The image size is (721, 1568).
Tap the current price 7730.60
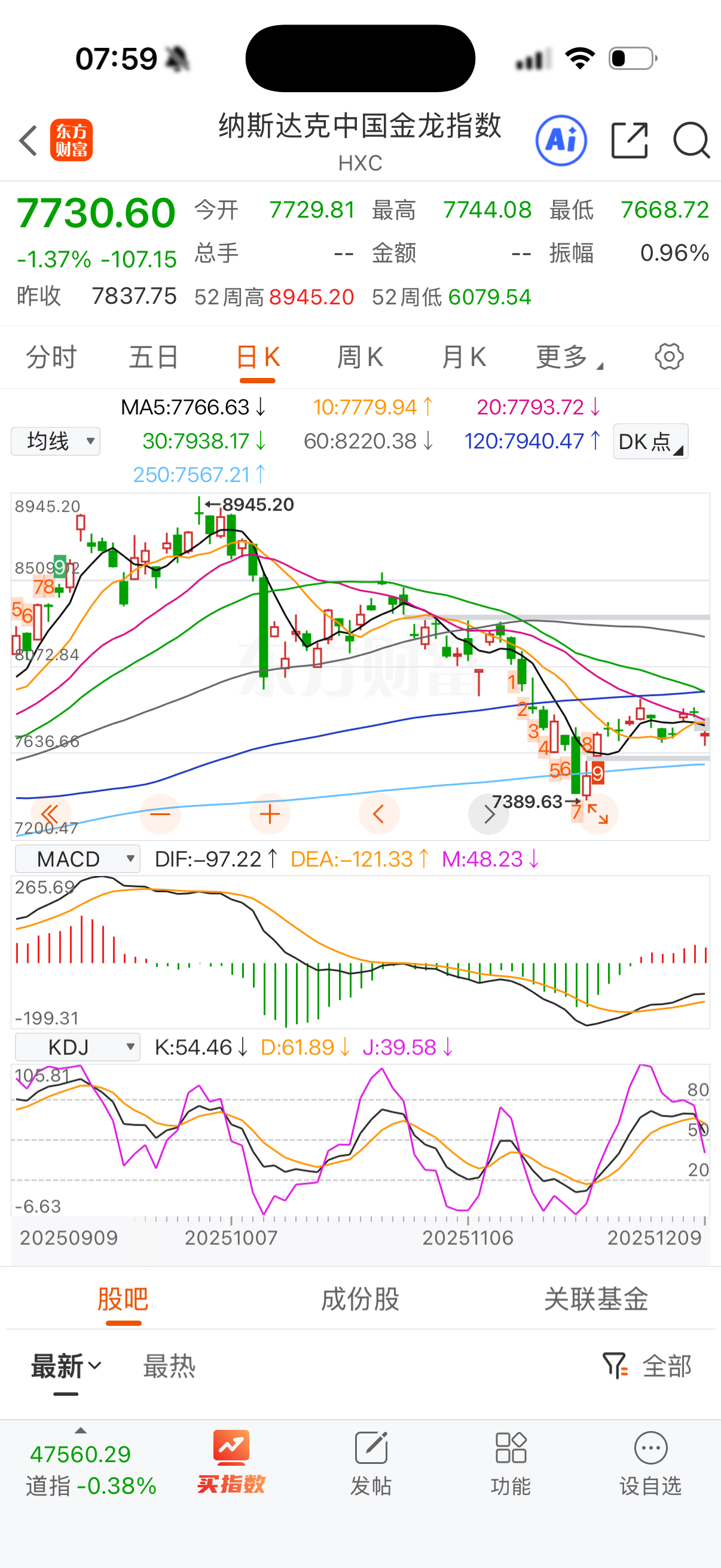(96, 212)
